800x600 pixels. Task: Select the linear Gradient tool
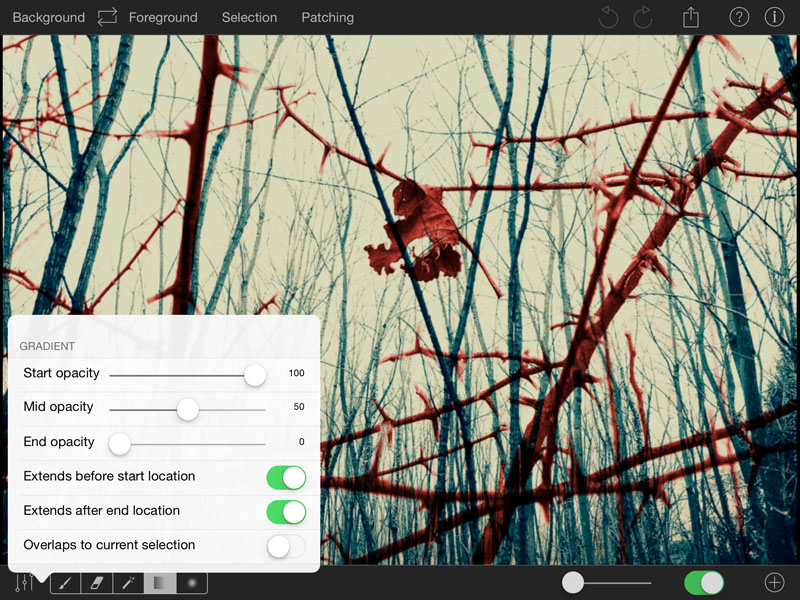click(x=160, y=583)
